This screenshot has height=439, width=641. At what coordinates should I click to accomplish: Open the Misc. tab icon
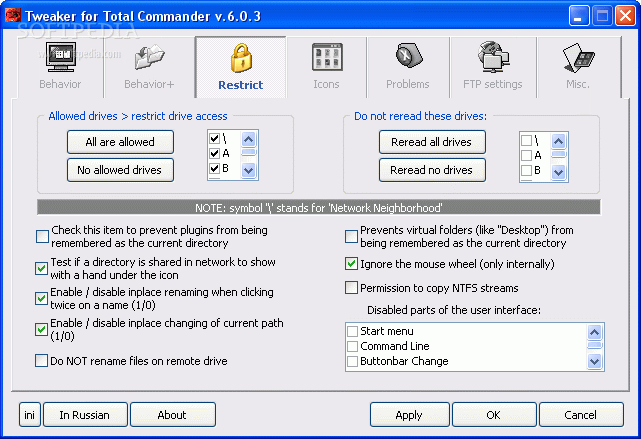(x=579, y=58)
